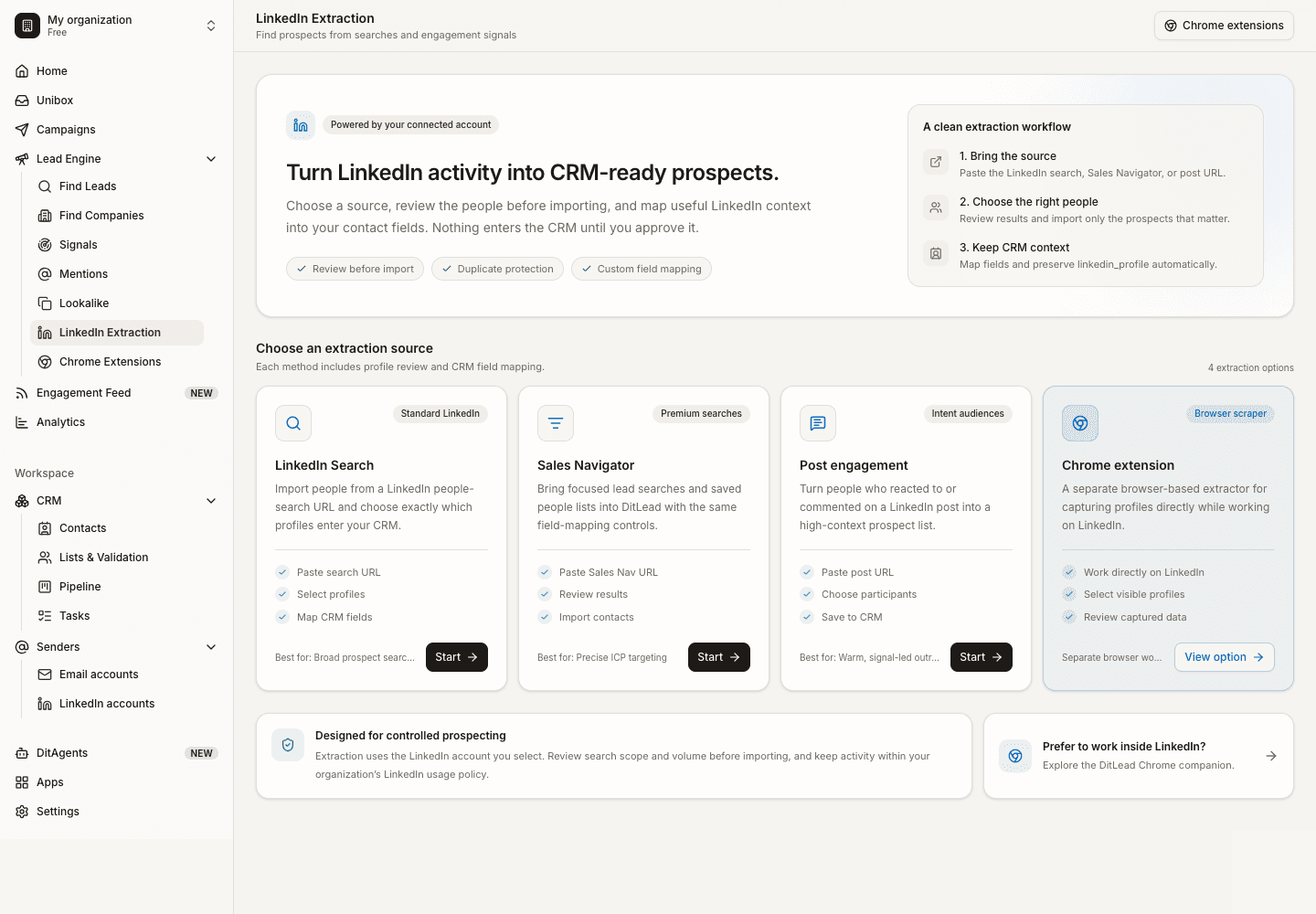Start the Post engagement extraction
1316x914 pixels.
click(982, 657)
